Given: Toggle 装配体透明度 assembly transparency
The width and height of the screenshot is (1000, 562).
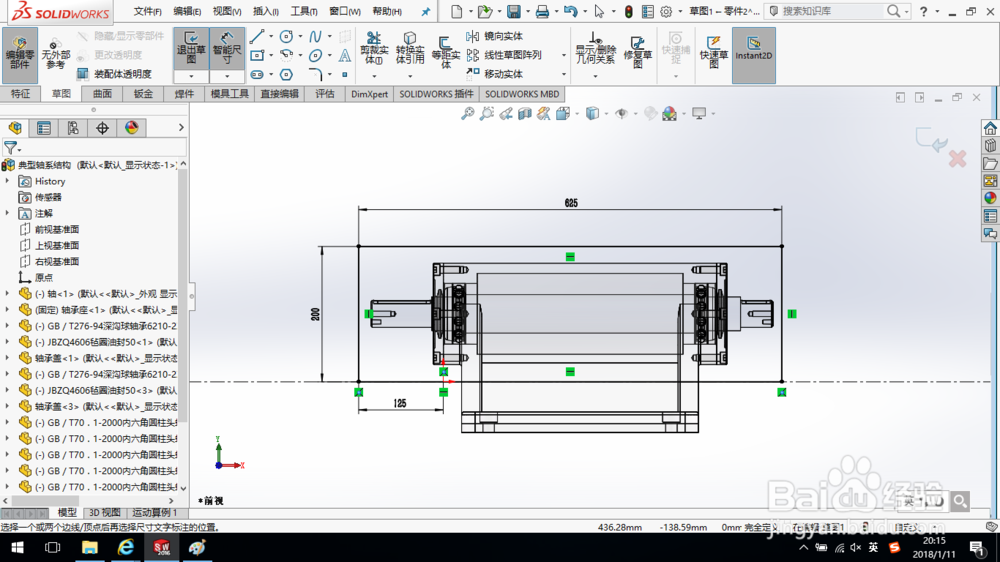Looking at the screenshot, I should pyautogui.click(x=115, y=74).
